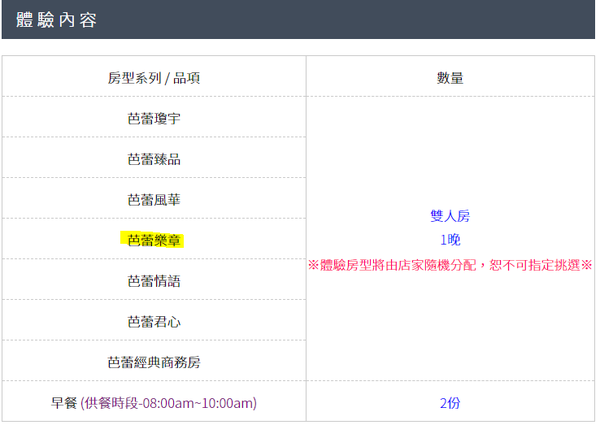Screen dimensions: 600x425
Task: Click the blue 1晚 quantity text
Action: click(449, 240)
